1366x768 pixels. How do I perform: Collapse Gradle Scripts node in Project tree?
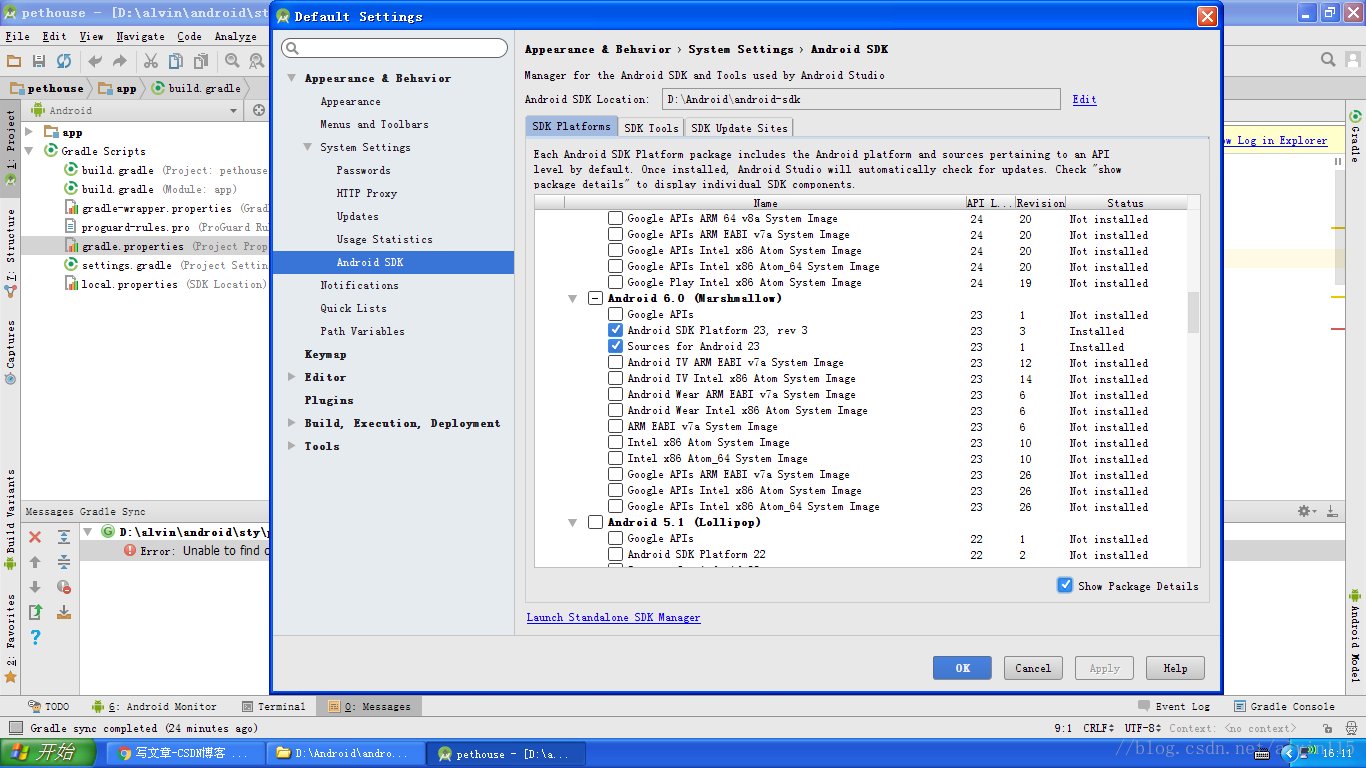[29, 151]
